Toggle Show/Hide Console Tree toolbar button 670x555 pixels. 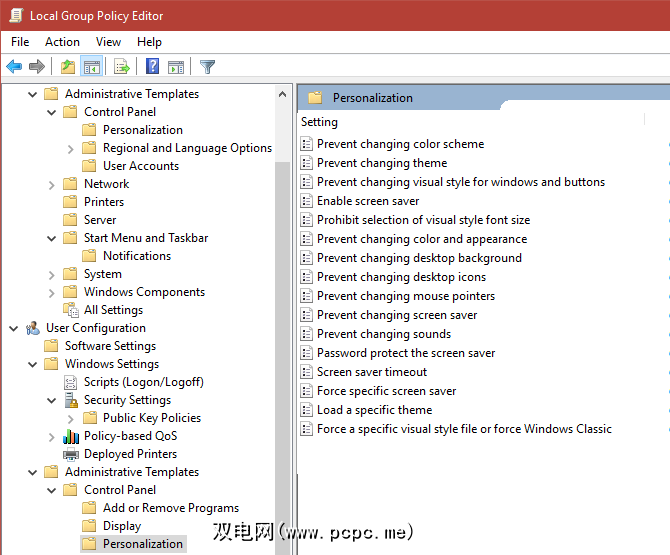click(x=91, y=67)
